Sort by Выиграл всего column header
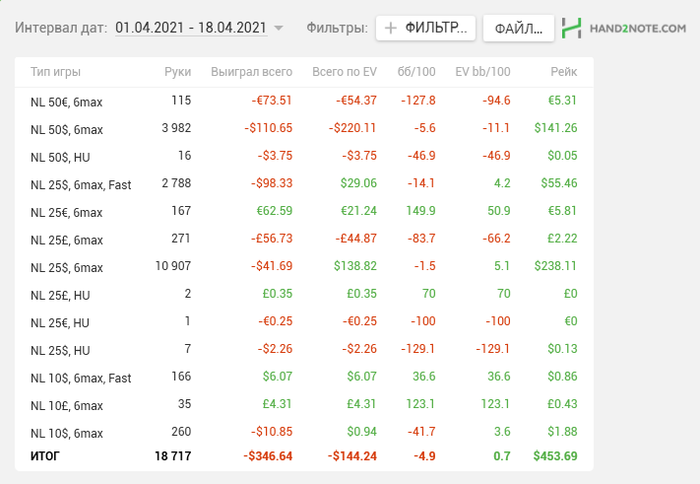700x484 pixels. click(x=251, y=71)
